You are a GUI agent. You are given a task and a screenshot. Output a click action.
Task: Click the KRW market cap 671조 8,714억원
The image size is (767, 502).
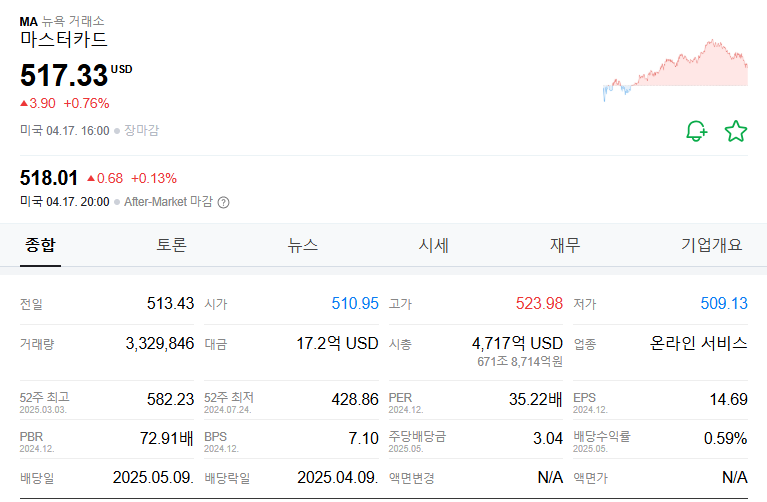click(520, 362)
